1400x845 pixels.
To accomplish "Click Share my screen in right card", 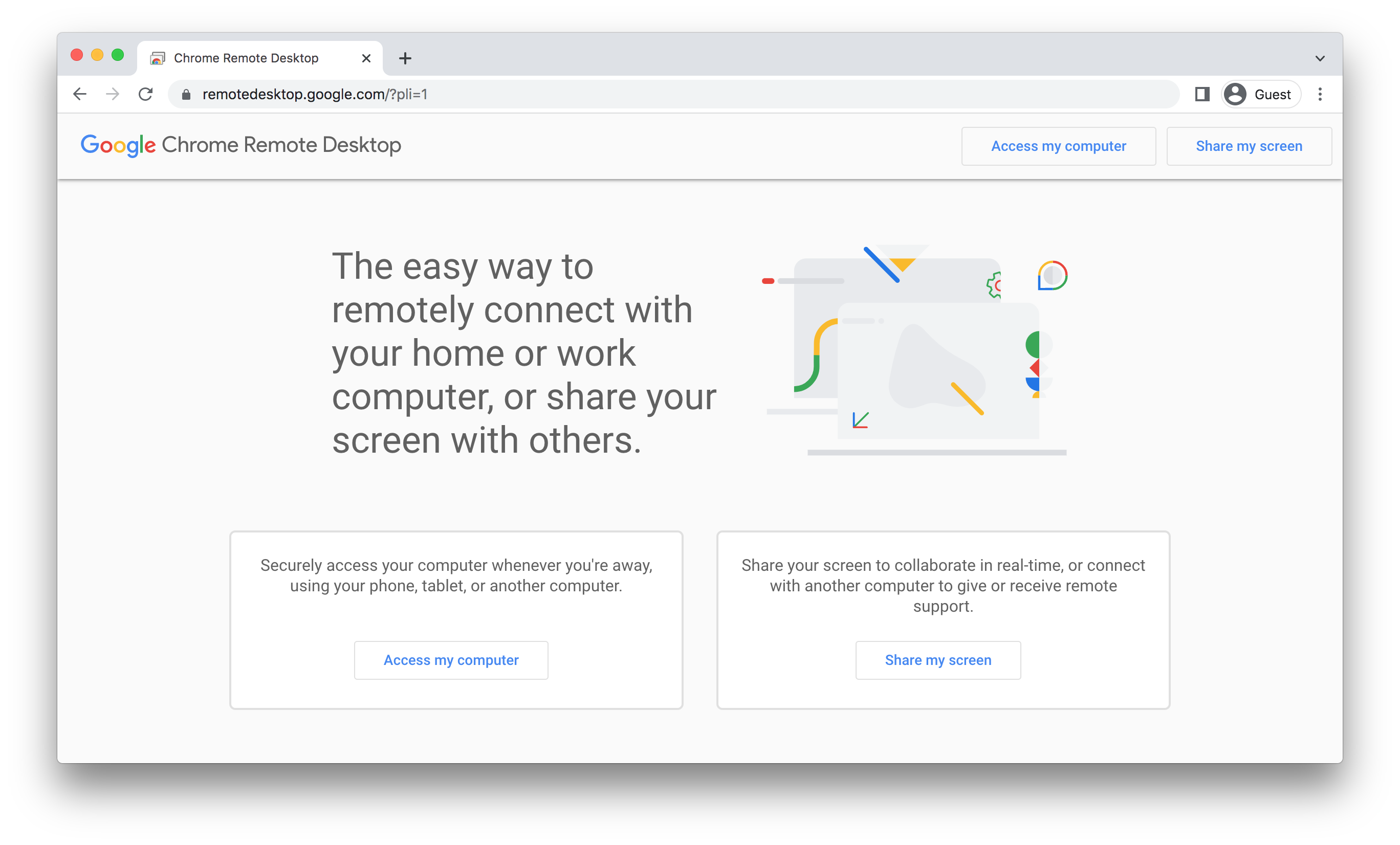I will (938, 660).
